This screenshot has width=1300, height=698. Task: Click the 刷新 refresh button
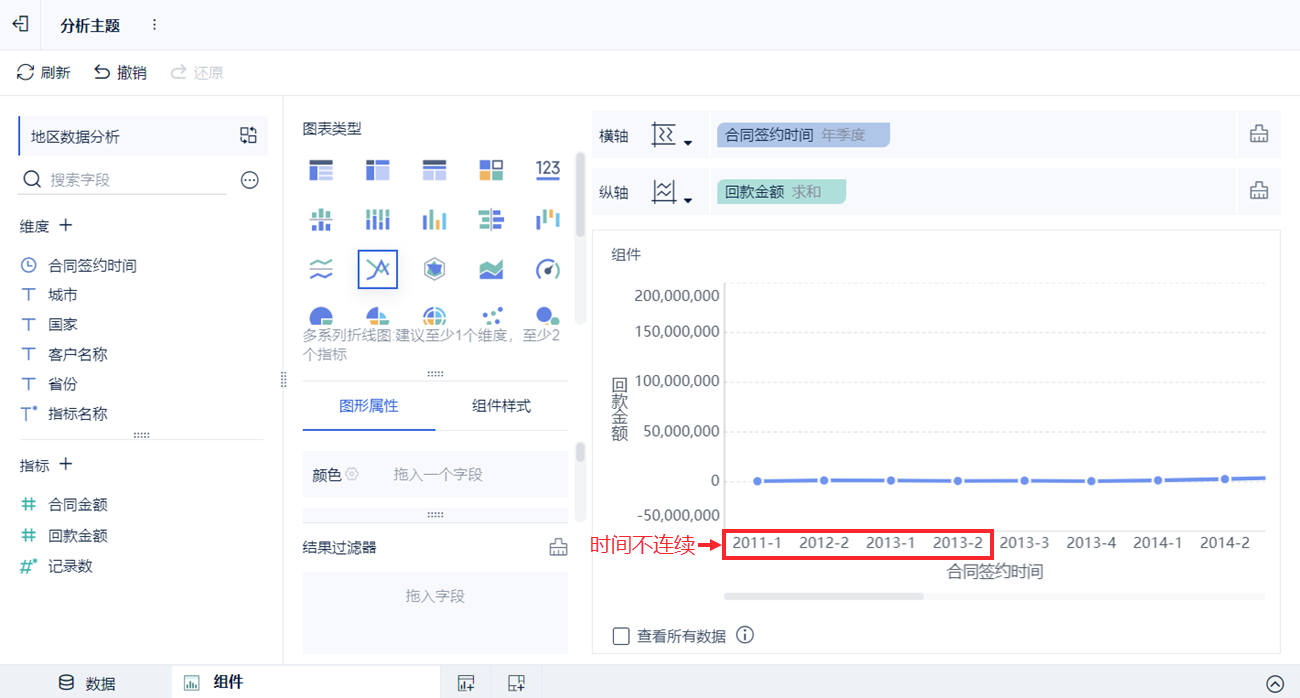click(x=44, y=72)
